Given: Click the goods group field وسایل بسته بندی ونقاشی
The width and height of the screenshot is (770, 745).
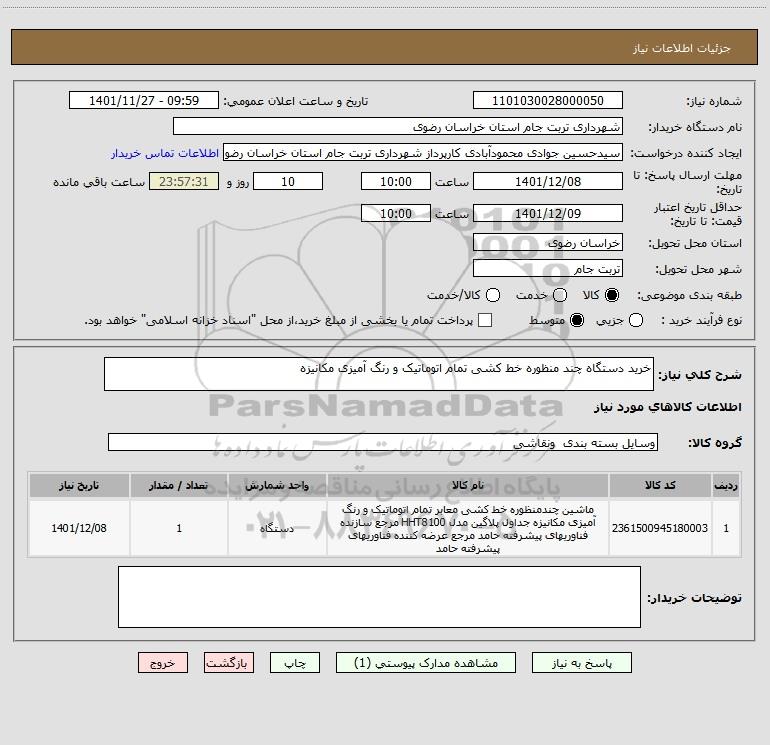Looking at the screenshot, I should [383, 442].
